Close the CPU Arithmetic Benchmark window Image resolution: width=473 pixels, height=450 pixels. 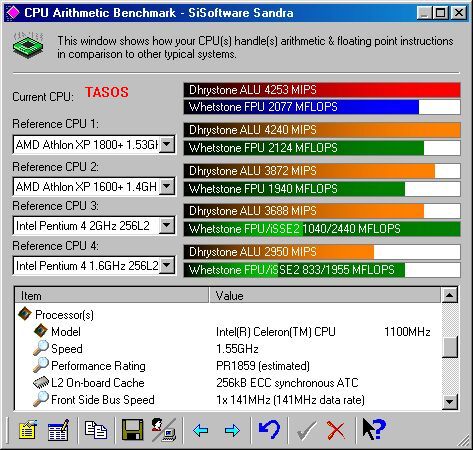tap(459, 13)
